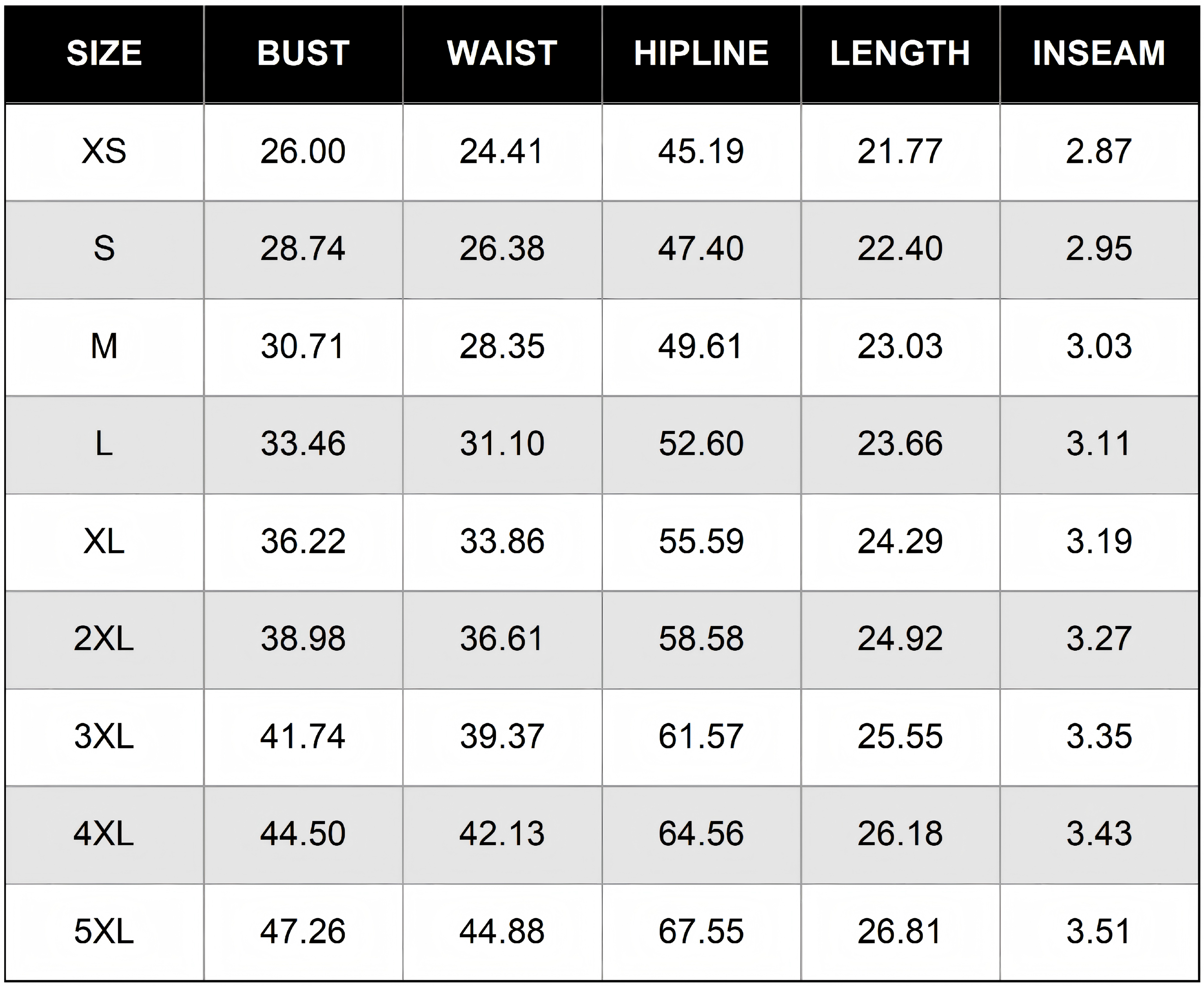The width and height of the screenshot is (1204, 986).
Task: Click bust value 44.50 for 4XL
Action: pos(303,834)
